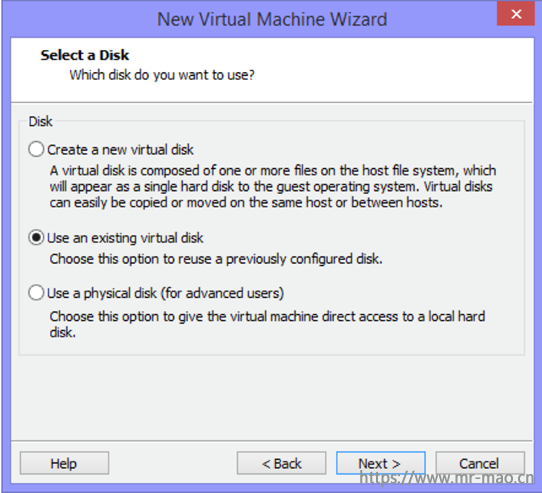Click the physical disk direct access description

pos(267,324)
